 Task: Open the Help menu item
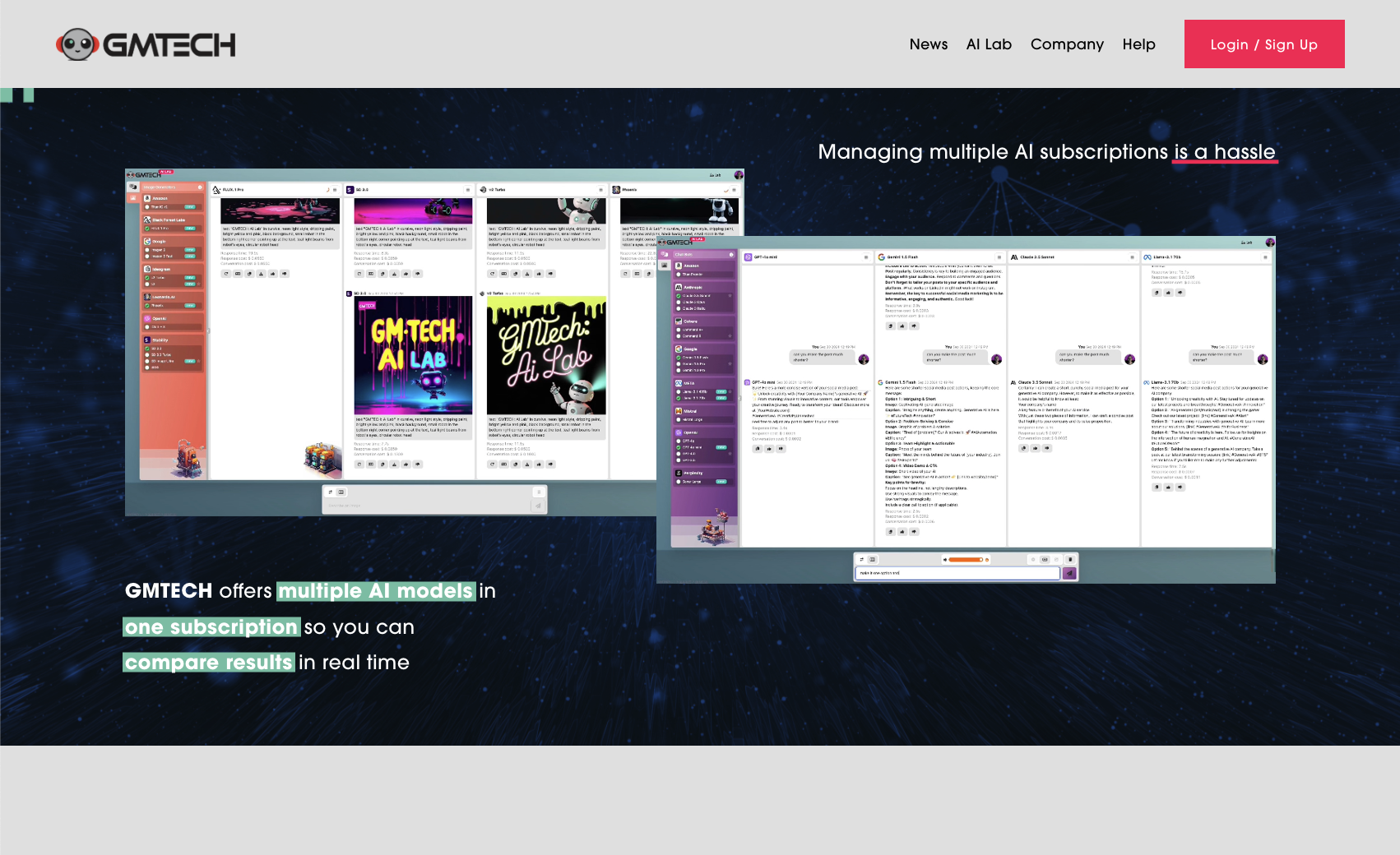[x=1138, y=44]
